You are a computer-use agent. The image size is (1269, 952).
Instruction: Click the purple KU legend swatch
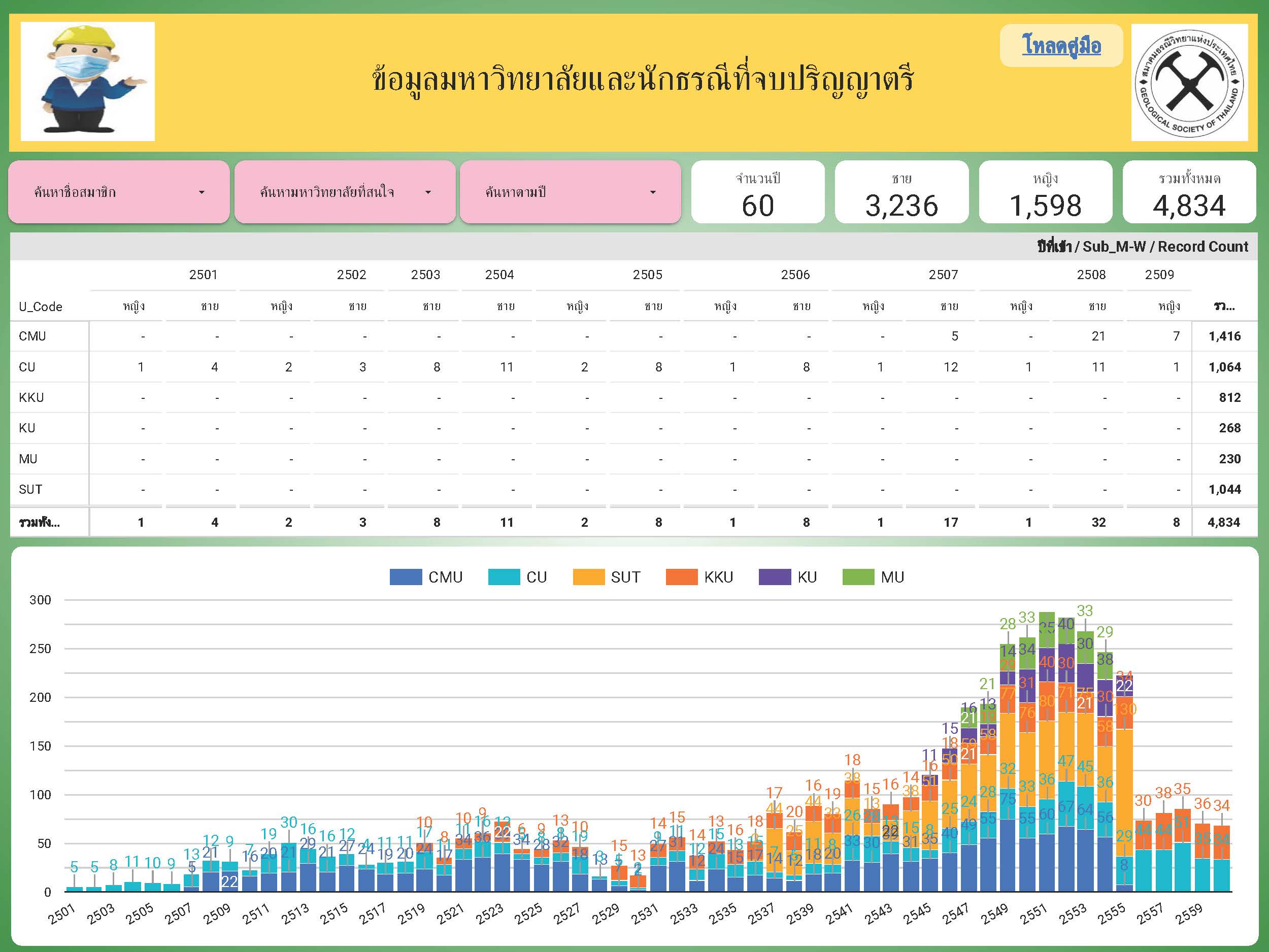coord(775,577)
